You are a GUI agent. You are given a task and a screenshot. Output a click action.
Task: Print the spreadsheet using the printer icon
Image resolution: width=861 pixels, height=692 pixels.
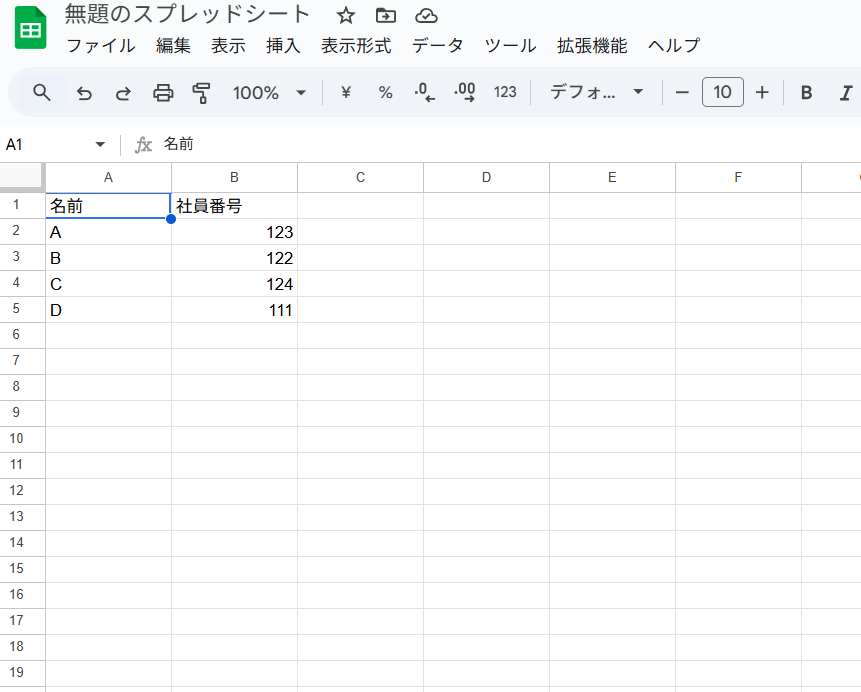[163, 93]
